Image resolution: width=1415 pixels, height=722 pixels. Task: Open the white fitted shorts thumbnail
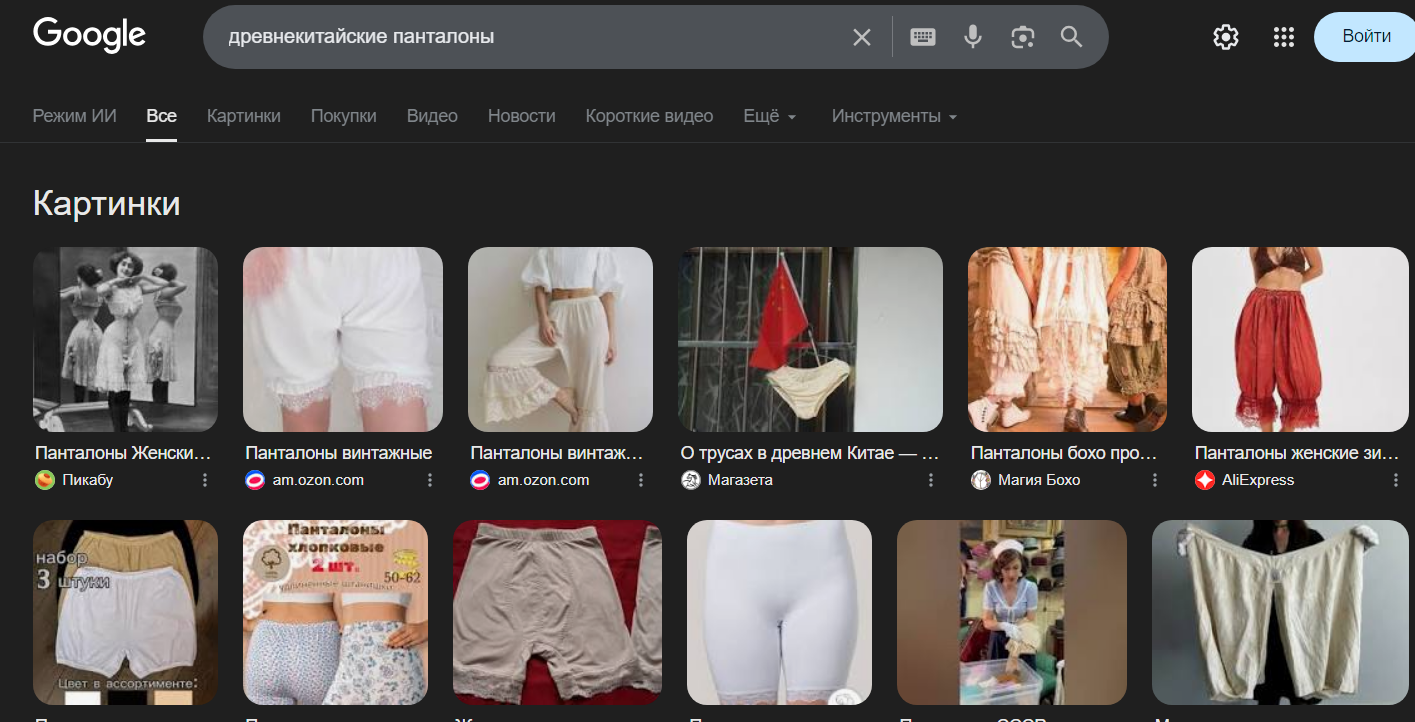(x=779, y=612)
